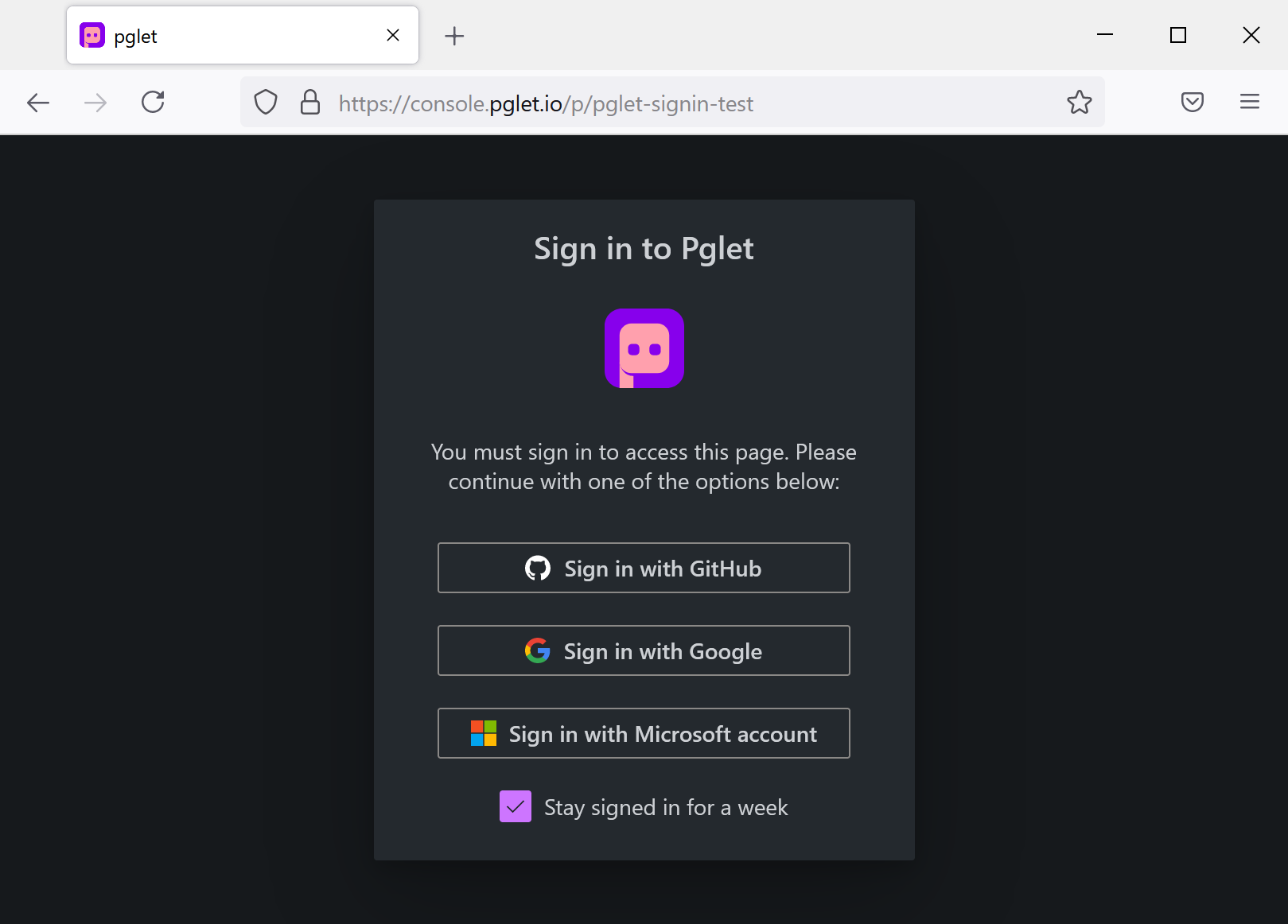Image resolution: width=1288 pixels, height=924 pixels.
Task: Open the Firefox hamburger menu
Action: point(1249,103)
